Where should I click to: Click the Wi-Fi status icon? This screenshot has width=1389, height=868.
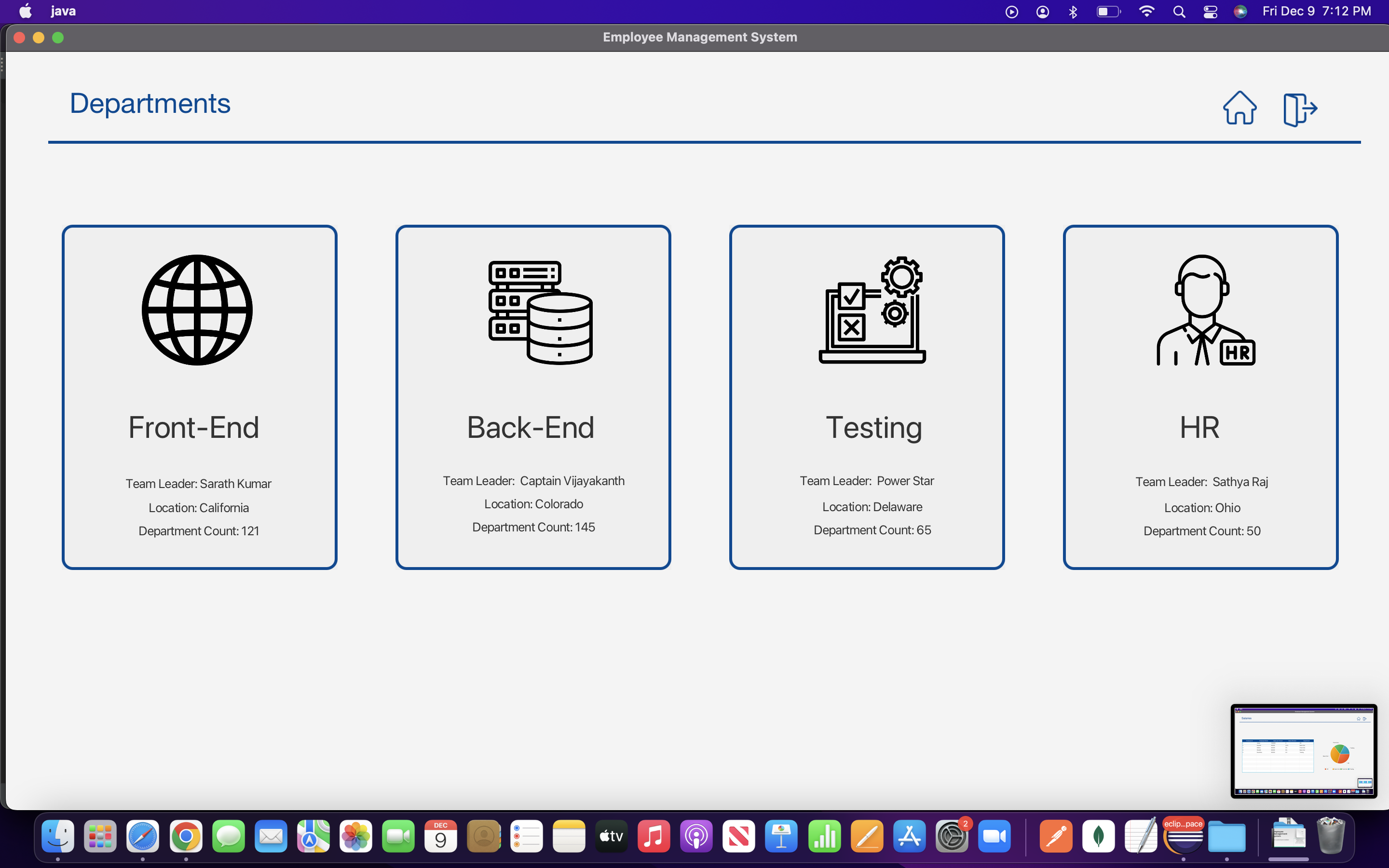[1146, 12]
